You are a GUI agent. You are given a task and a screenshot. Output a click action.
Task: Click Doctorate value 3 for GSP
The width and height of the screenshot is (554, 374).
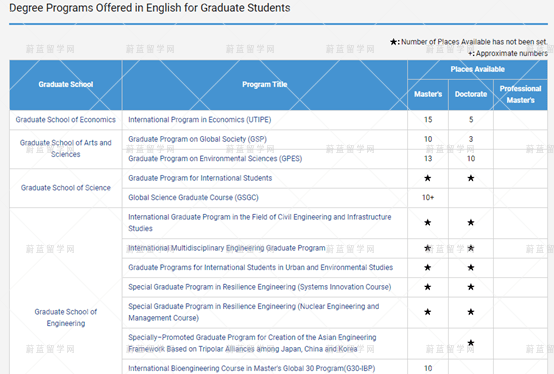[471, 139]
